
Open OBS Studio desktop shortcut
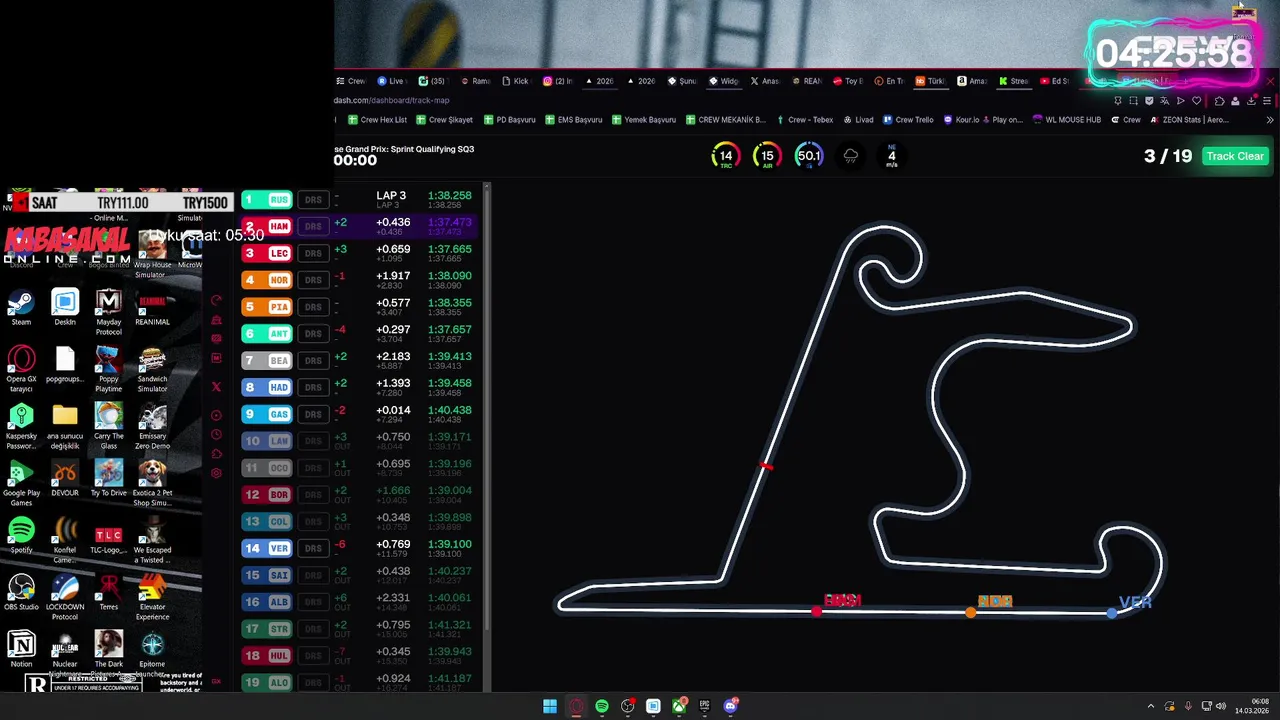(21, 592)
